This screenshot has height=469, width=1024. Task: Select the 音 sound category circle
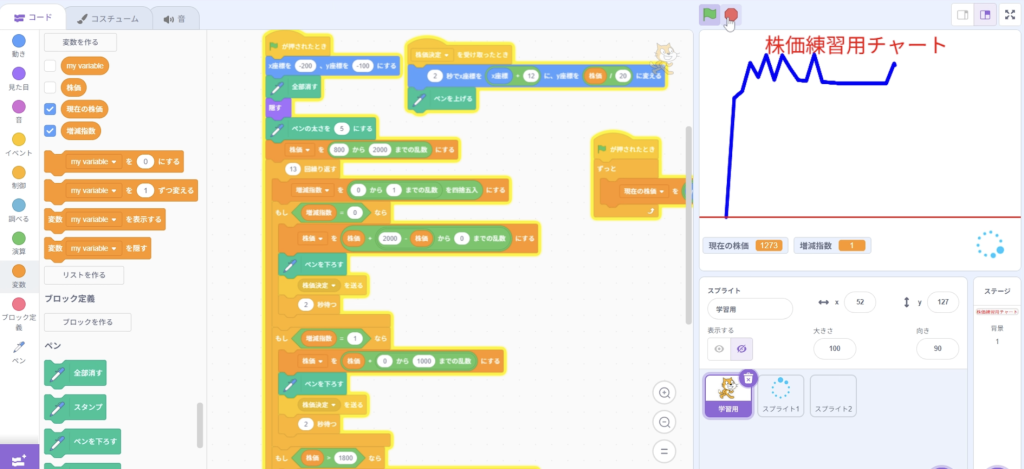(x=19, y=111)
